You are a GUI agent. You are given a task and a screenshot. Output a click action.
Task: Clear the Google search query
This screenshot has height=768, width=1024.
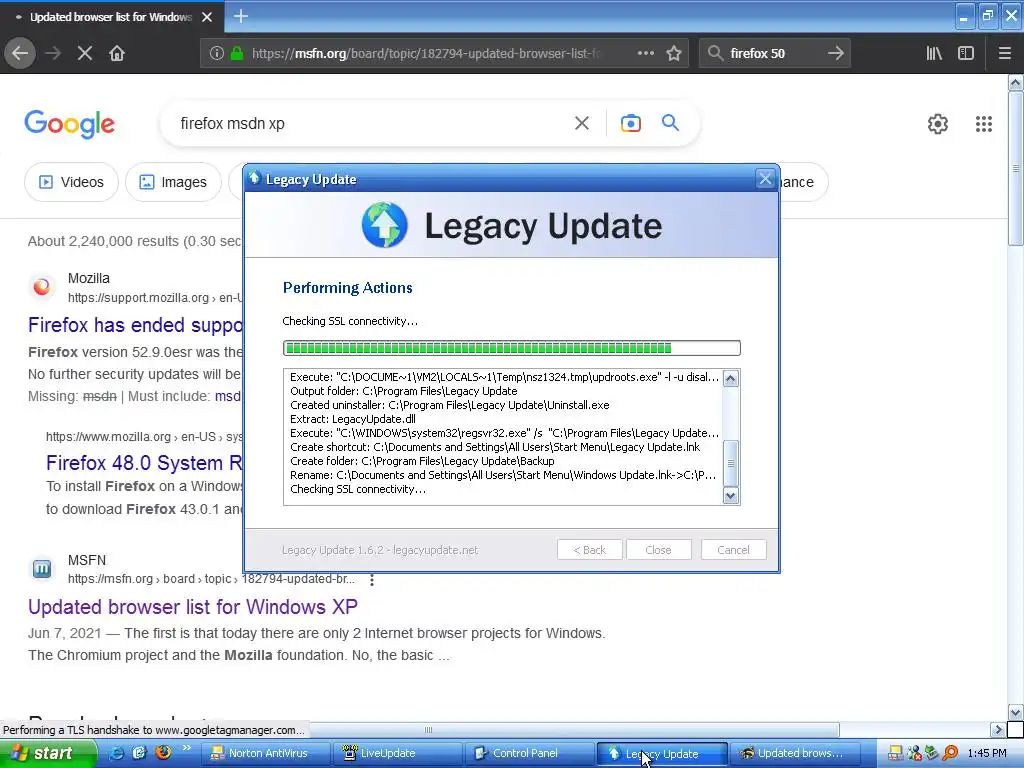(x=582, y=123)
